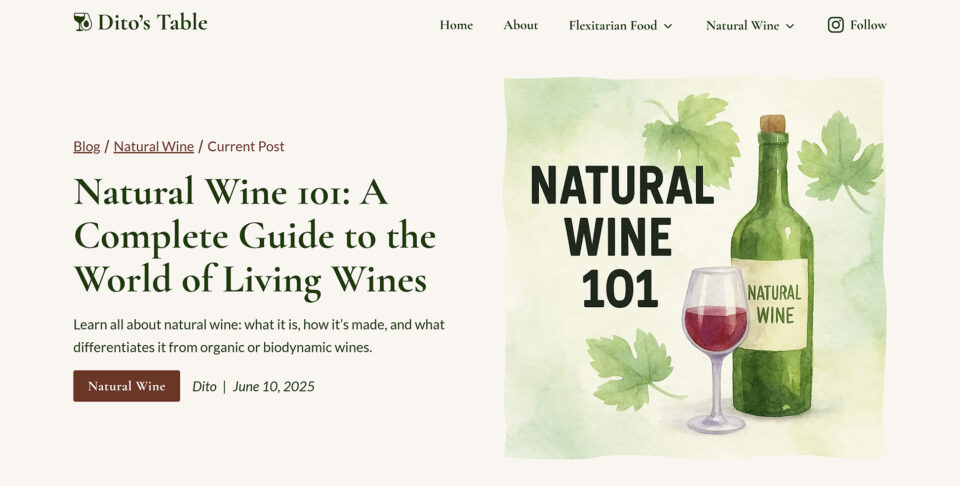Click the Natural Wine category button

[x=127, y=386]
